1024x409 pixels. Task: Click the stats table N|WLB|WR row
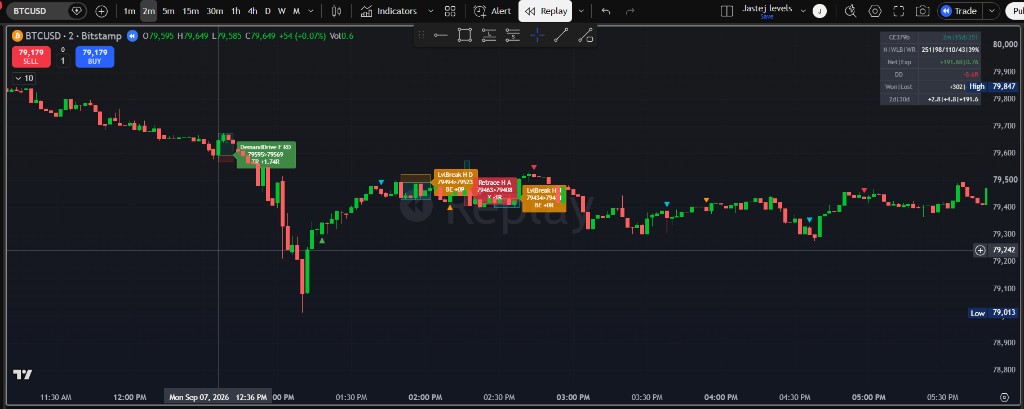(x=930, y=49)
